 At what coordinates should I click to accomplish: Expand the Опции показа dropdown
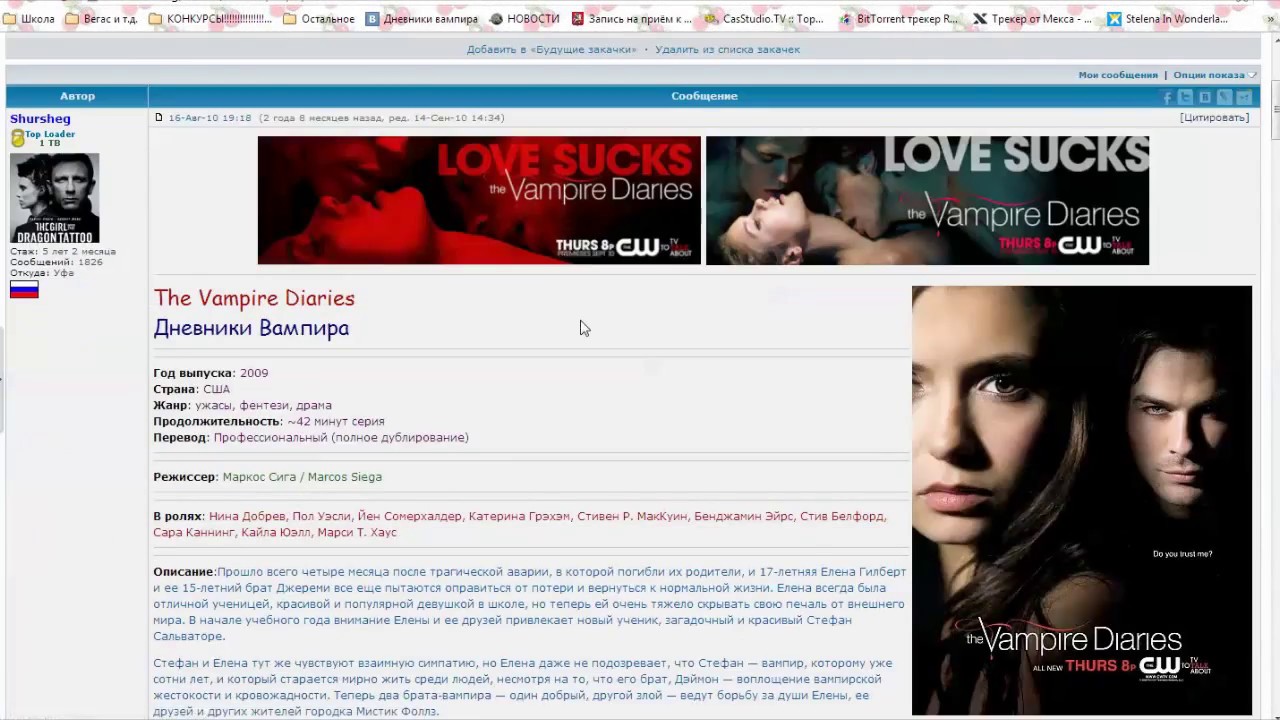pos(1214,75)
